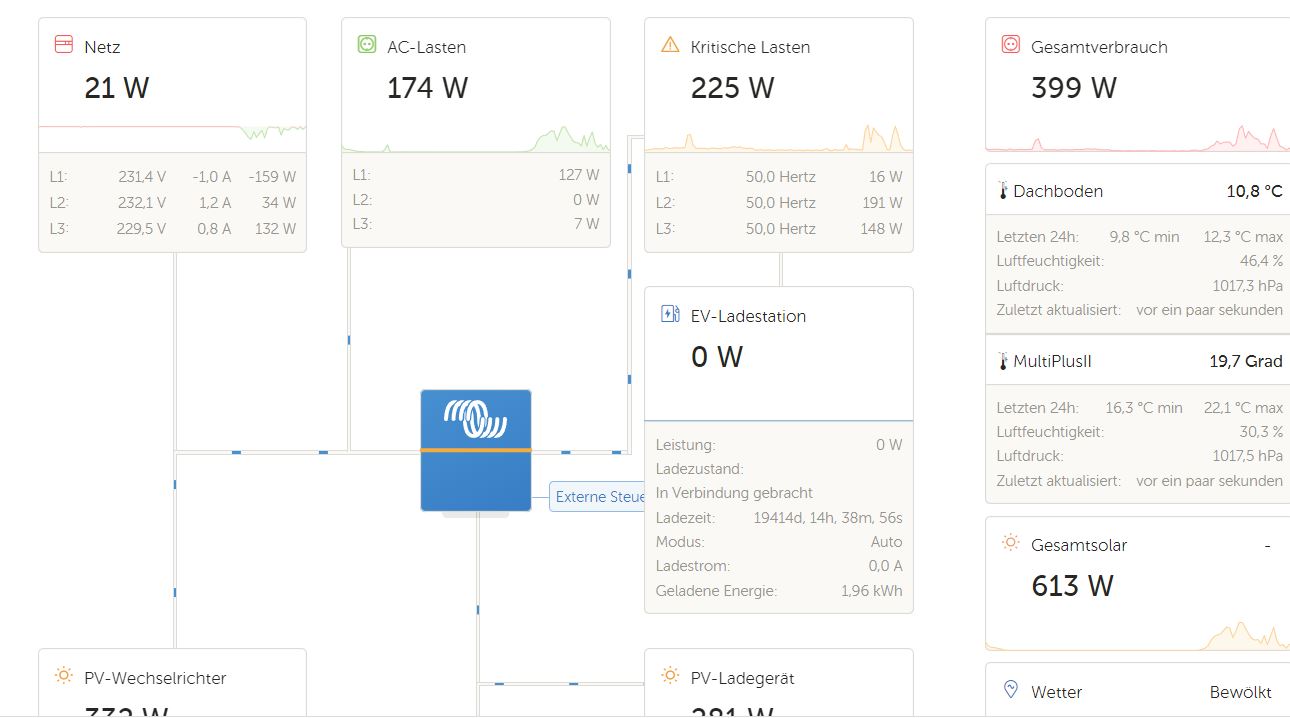1290x718 pixels.
Task: Click the Externe Steuerung label
Action: click(598, 497)
